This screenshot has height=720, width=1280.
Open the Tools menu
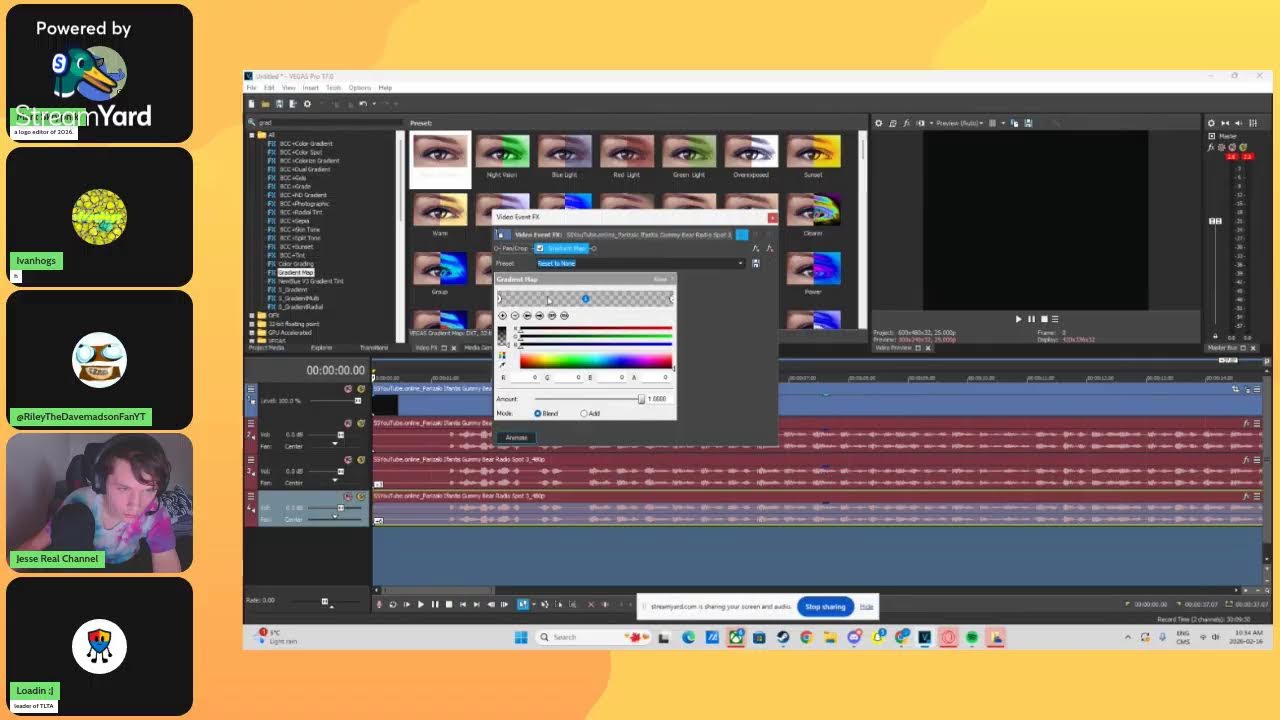333,88
